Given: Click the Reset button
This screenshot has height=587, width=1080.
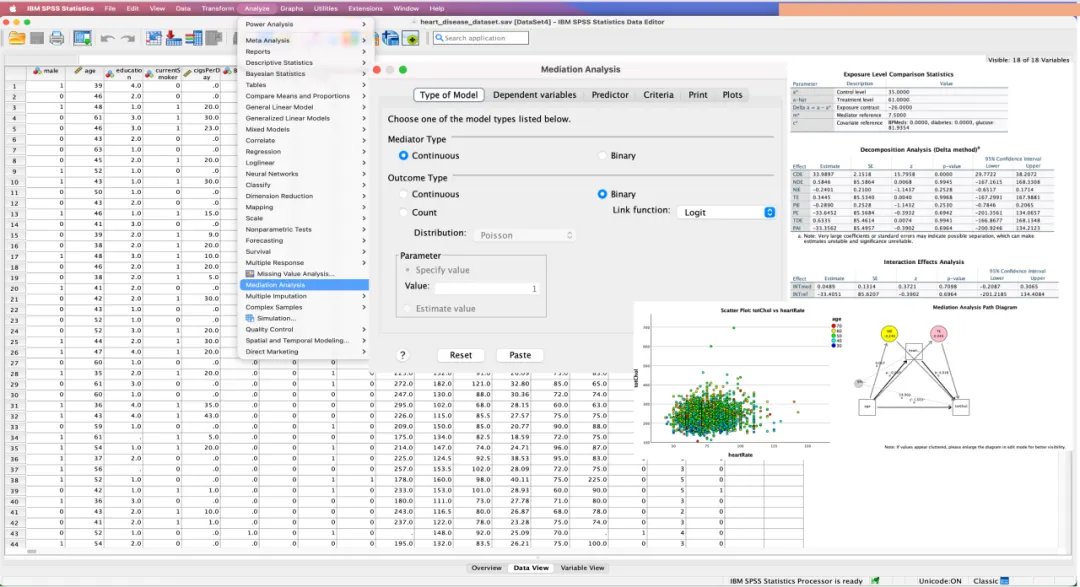Looking at the screenshot, I should (x=461, y=355).
